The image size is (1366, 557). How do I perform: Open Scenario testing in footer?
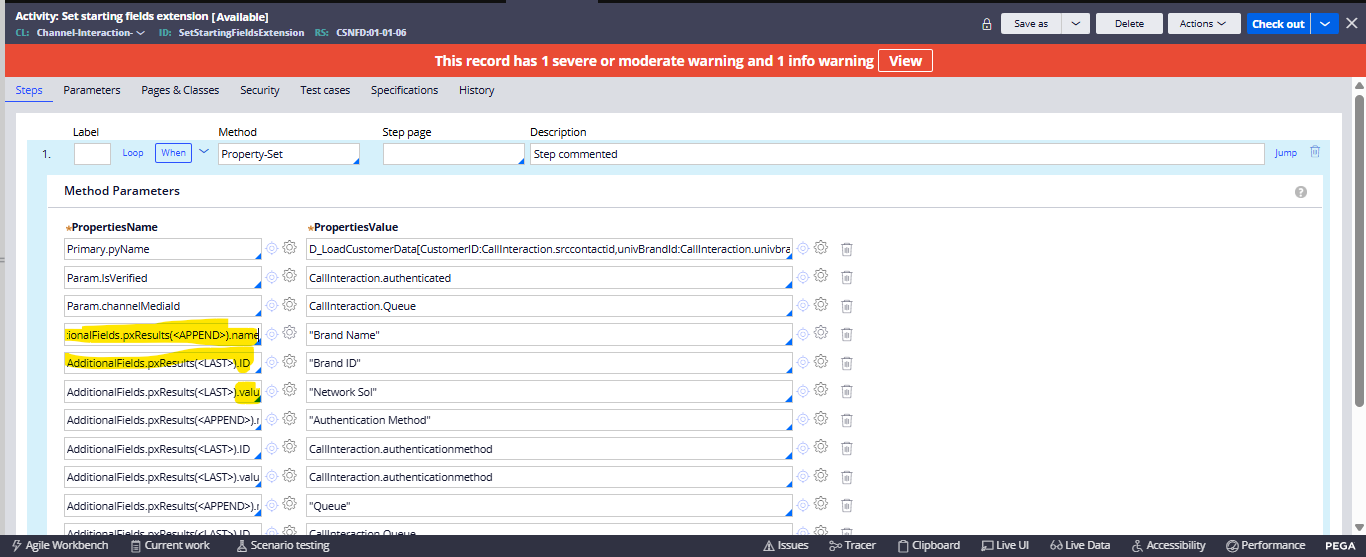(x=283, y=545)
